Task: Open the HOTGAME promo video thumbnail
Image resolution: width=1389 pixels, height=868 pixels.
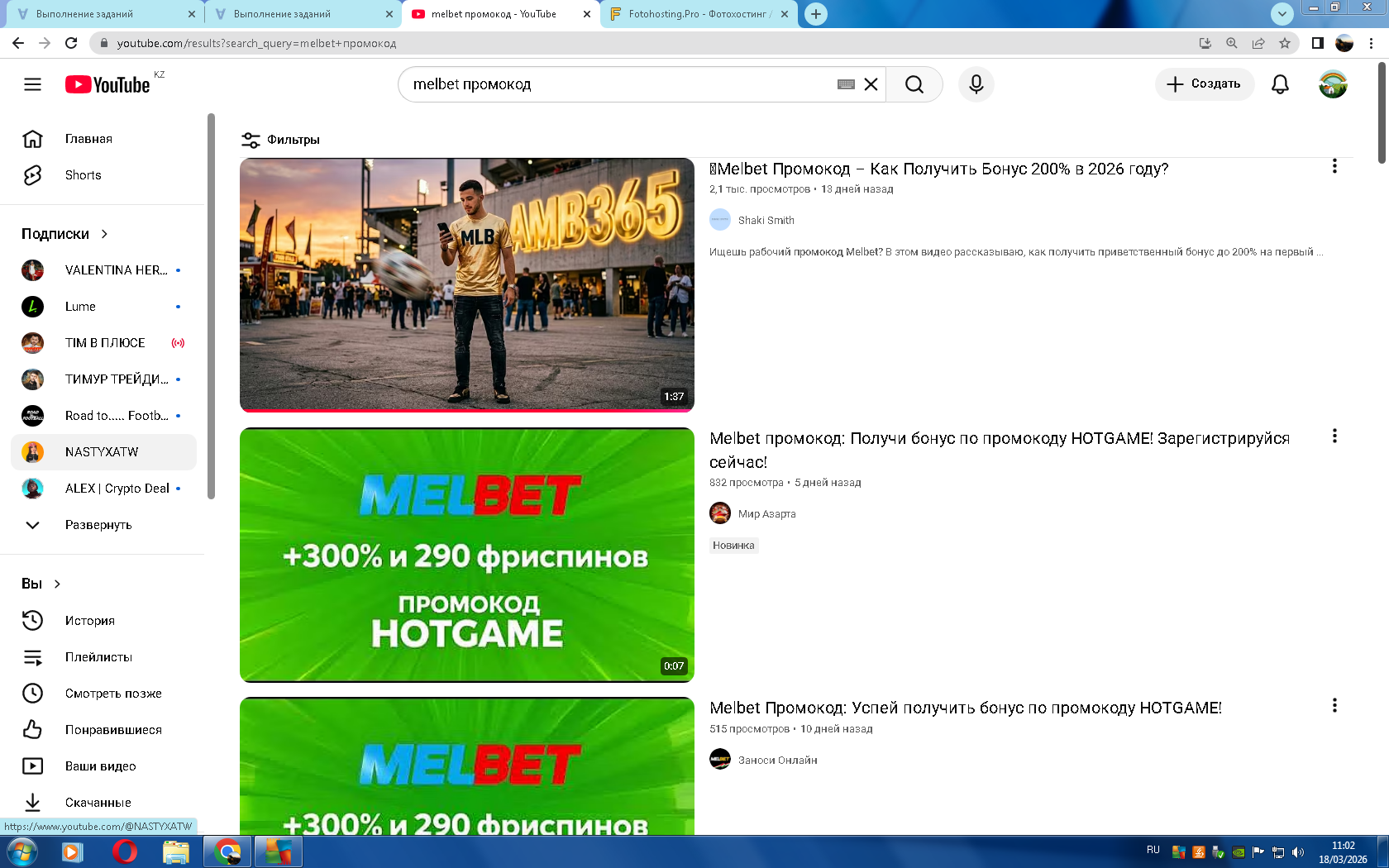Action: point(466,555)
